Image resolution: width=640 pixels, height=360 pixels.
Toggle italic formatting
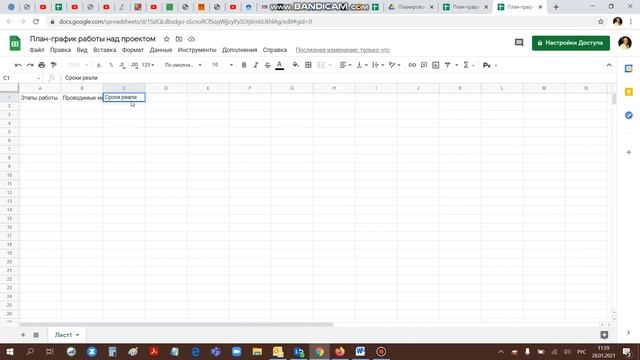256,65
